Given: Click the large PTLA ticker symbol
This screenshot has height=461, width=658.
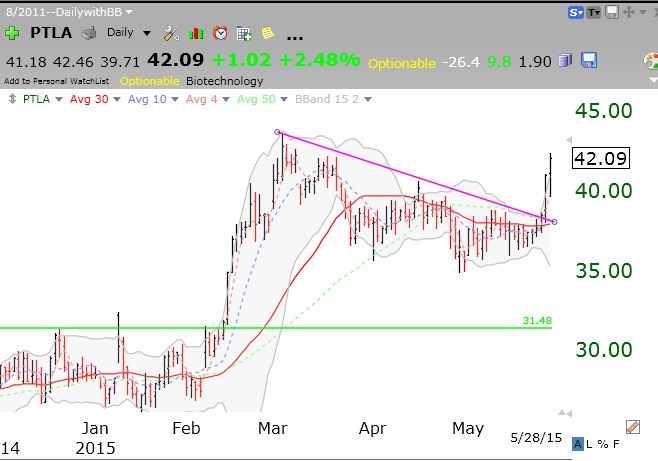Looking at the screenshot, I should pyautogui.click(x=51, y=33).
